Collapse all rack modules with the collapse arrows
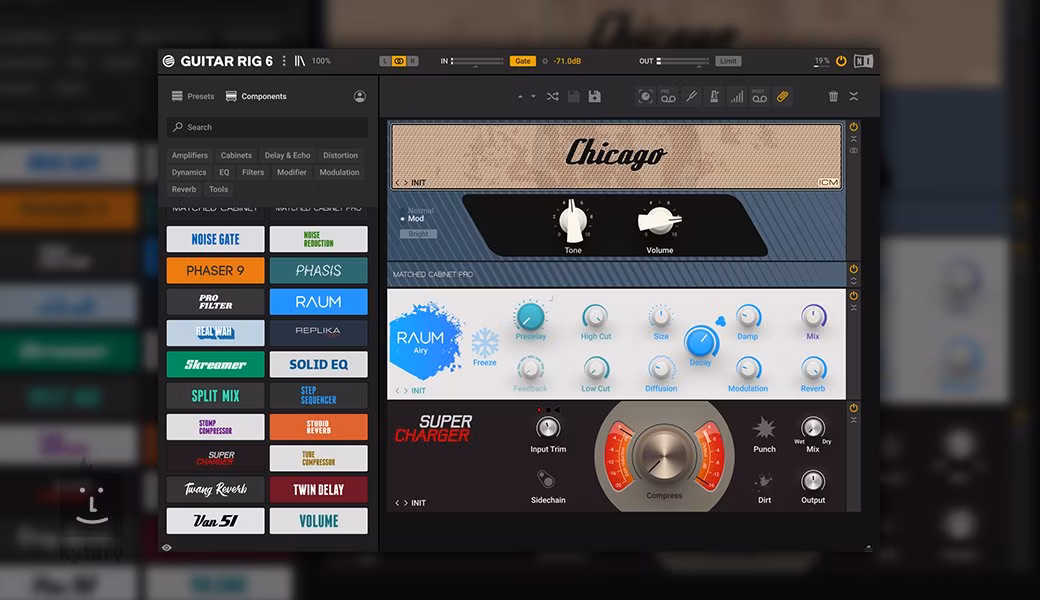This screenshot has width=1040, height=600. [854, 96]
